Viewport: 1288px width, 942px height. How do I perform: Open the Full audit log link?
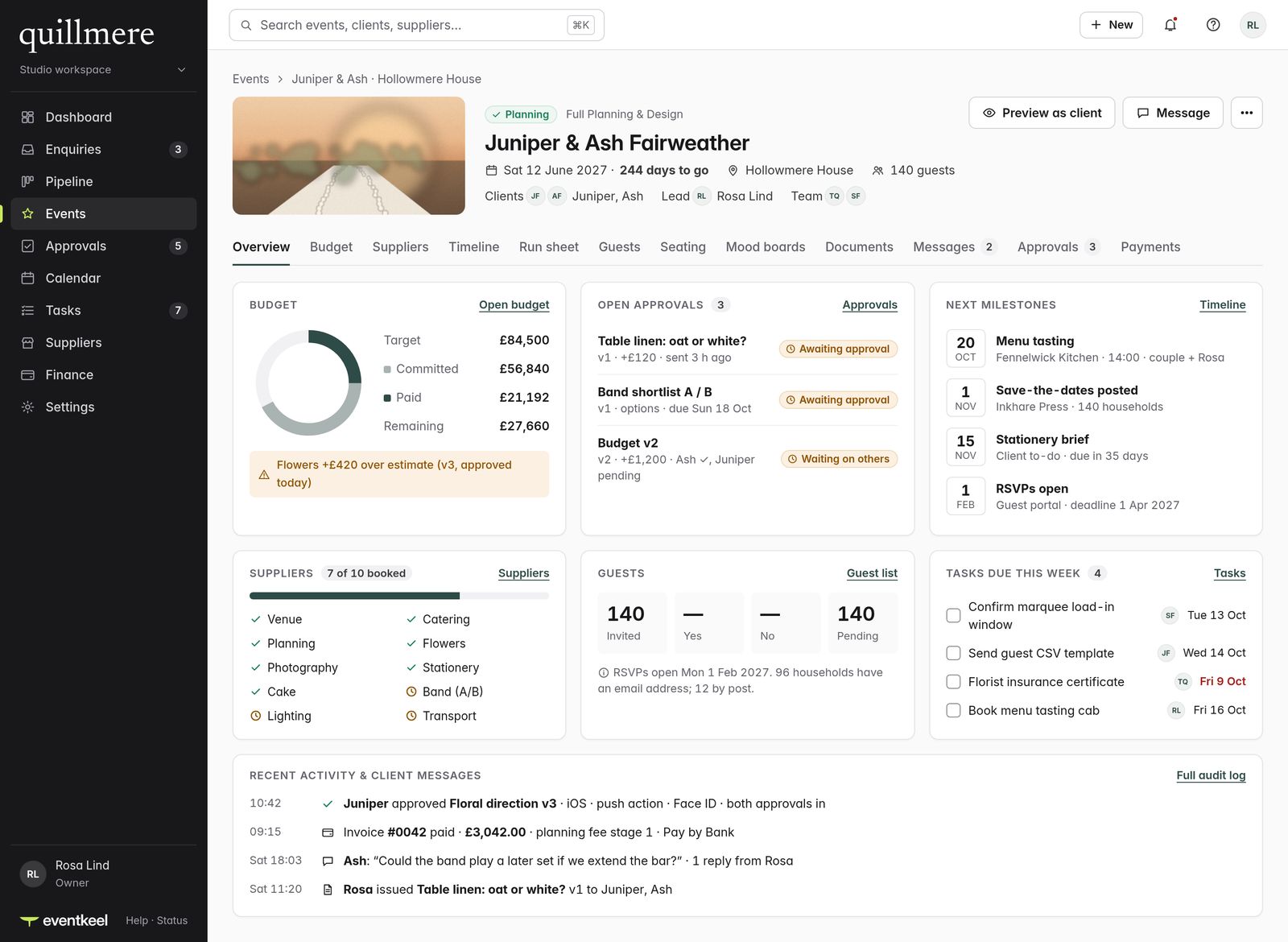tap(1211, 775)
